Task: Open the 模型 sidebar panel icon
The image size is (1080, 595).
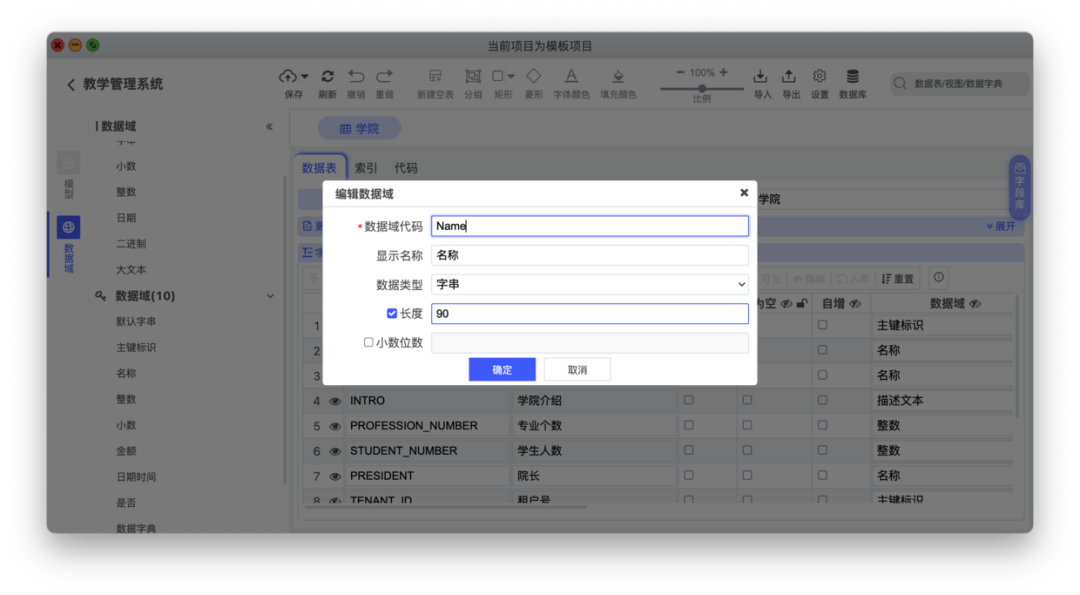Action: tap(68, 163)
